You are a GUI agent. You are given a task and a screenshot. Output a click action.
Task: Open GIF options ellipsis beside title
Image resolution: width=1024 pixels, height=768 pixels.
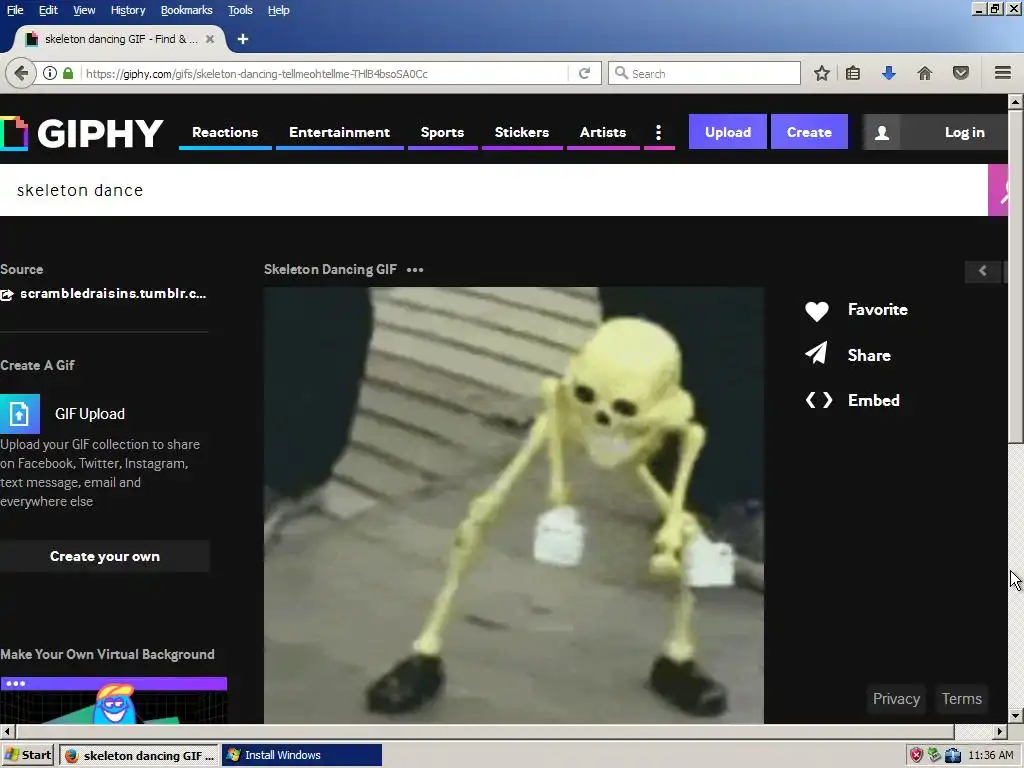point(415,270)
